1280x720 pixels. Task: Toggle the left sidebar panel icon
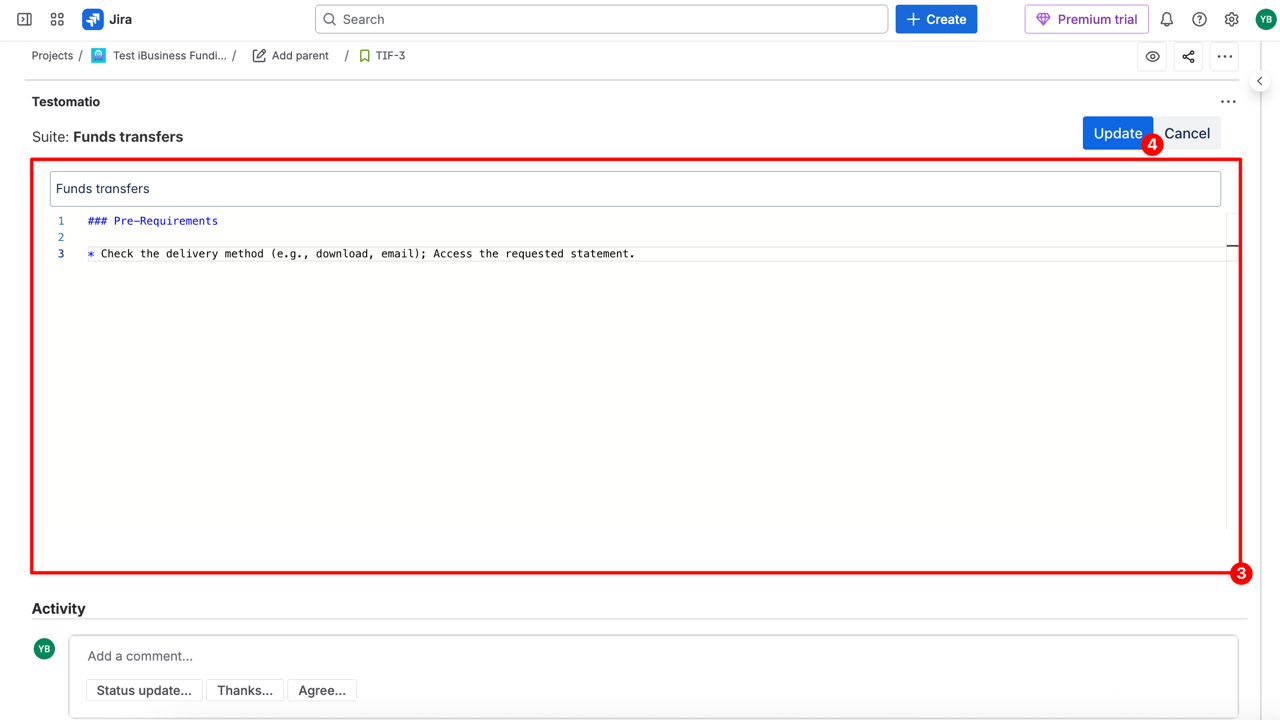coord(24,19)
